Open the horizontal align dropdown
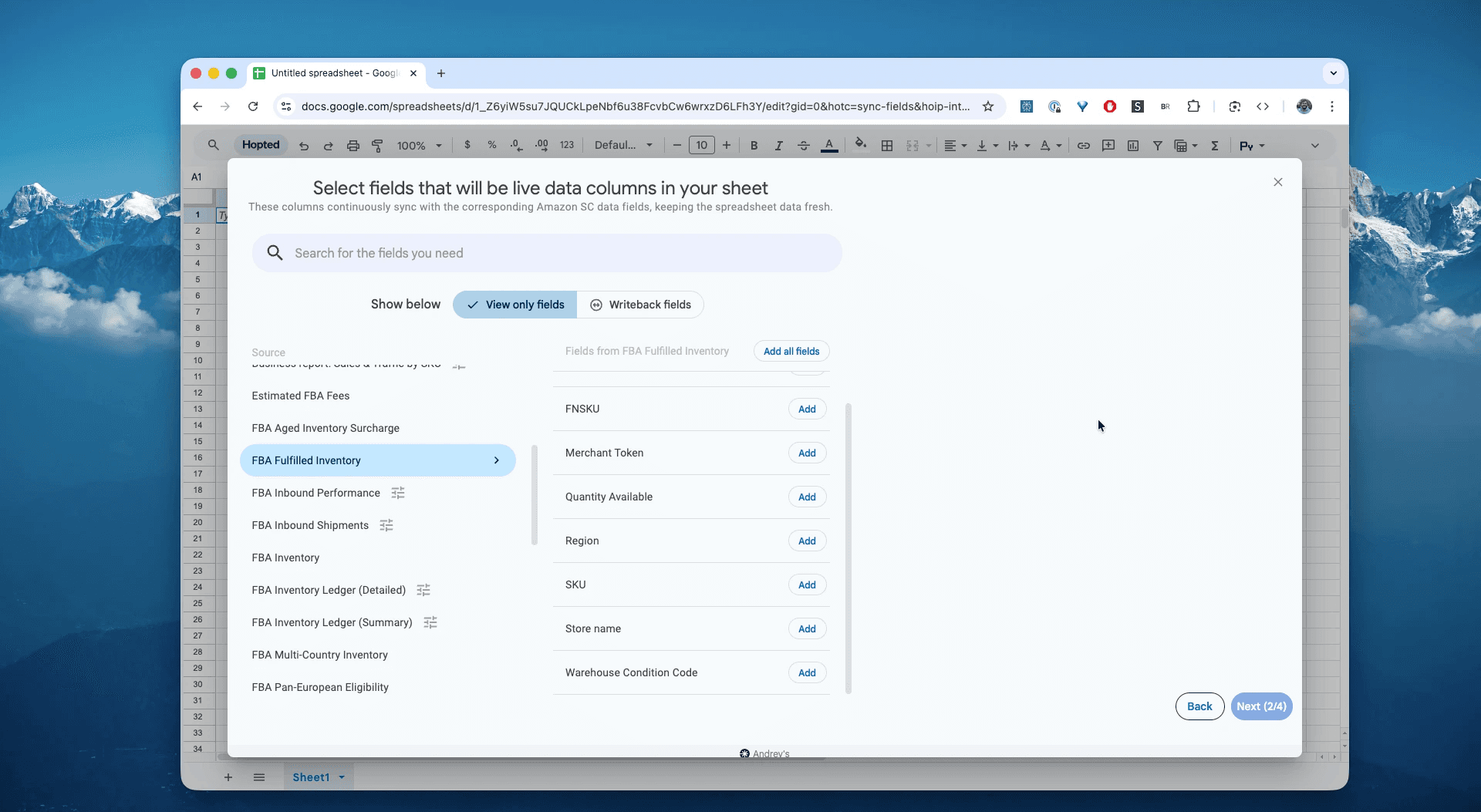The width and height of the screenshot is (1481, 812). pyautogui.click(x=955, y=146)
